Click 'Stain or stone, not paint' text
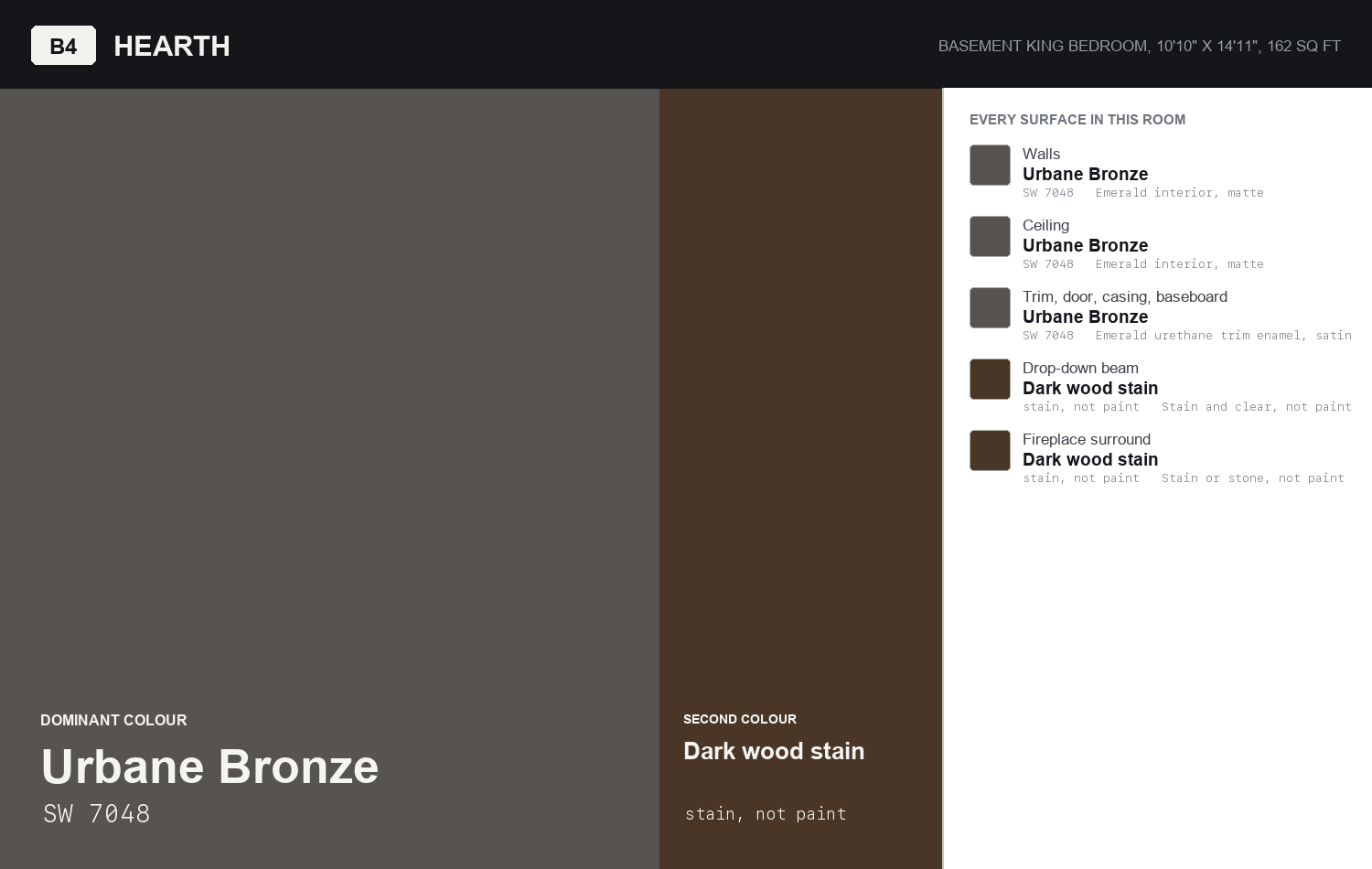Screen dimensions: 1372x869 click(x=1253, y=478)
